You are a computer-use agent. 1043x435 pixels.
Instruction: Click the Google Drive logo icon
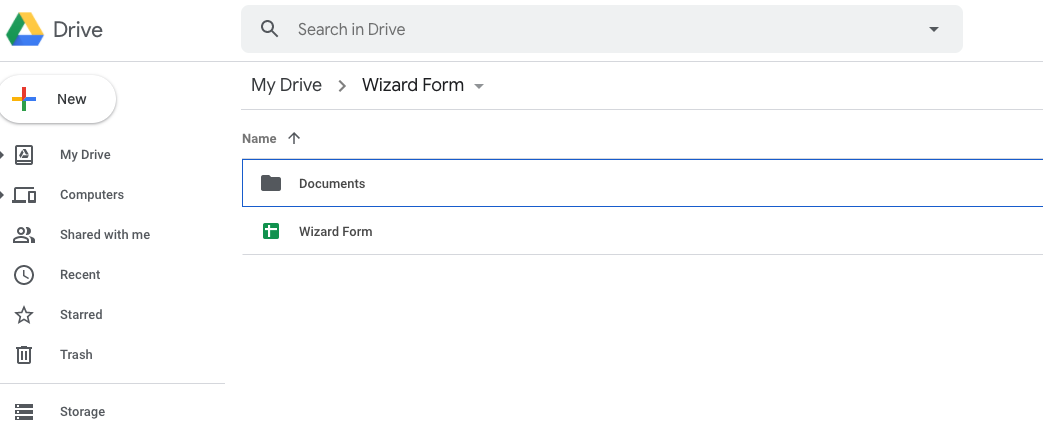25,30
